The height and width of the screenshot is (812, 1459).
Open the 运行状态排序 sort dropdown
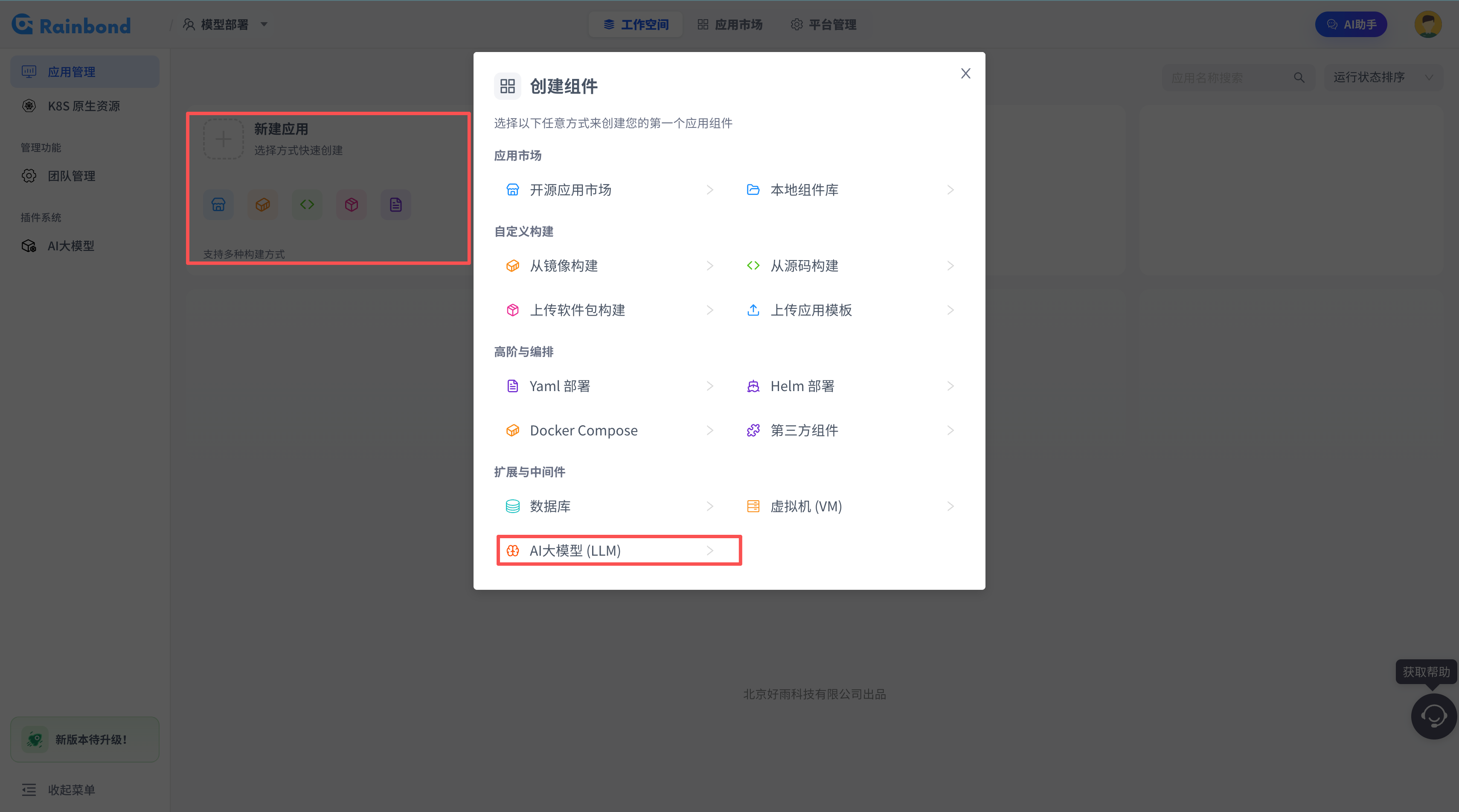(x=1383, y=78)
